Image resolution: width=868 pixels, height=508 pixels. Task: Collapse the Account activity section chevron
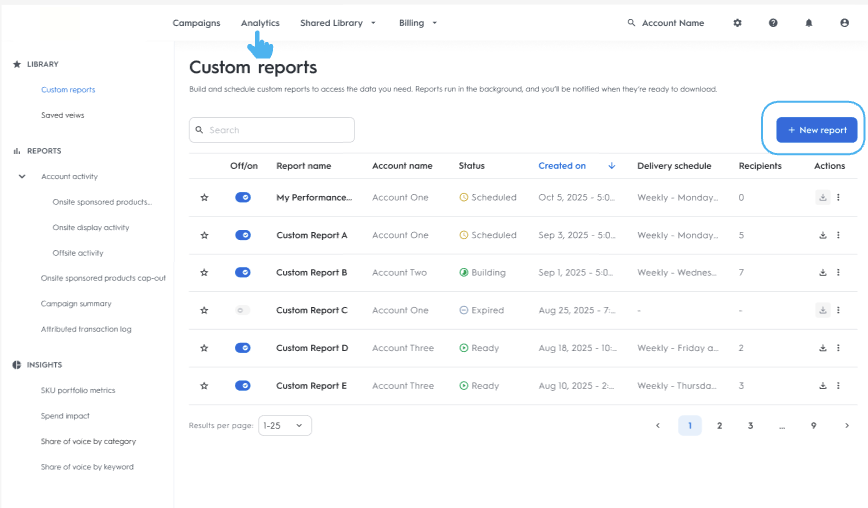point(22,177)
